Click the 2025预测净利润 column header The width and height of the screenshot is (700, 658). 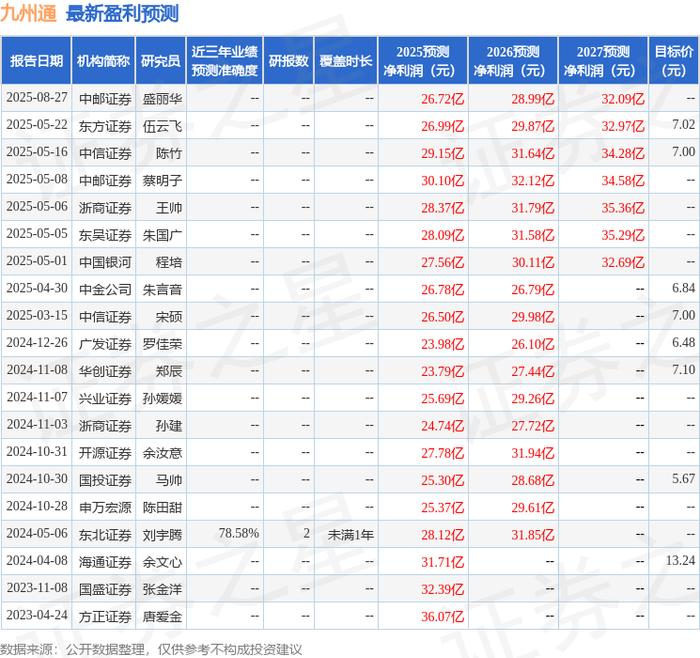pyautogui.click(x=423, y=61)
